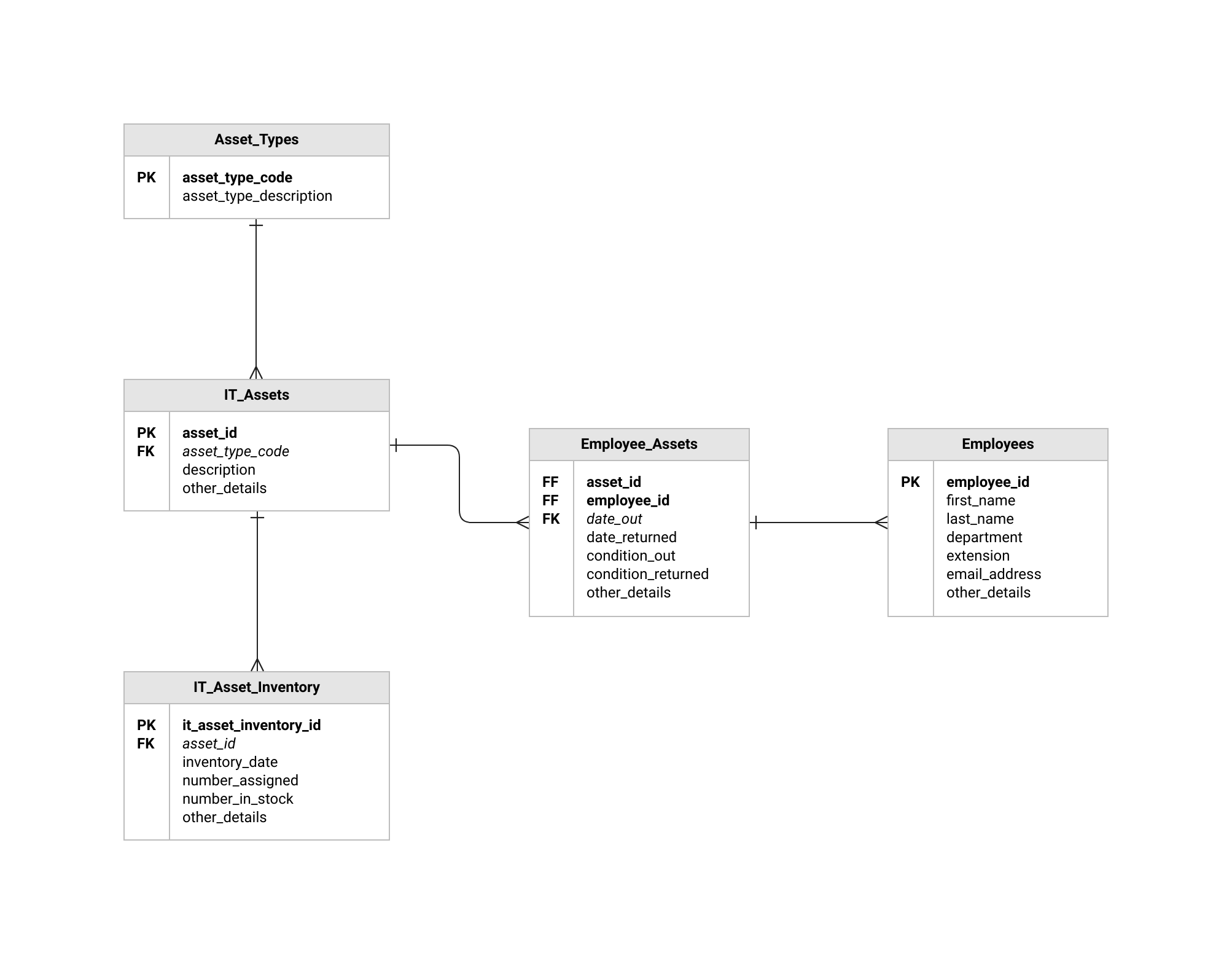This screenshot has height=964, width=1232.
Task: Click the last_name field
Action: [980, 519]
